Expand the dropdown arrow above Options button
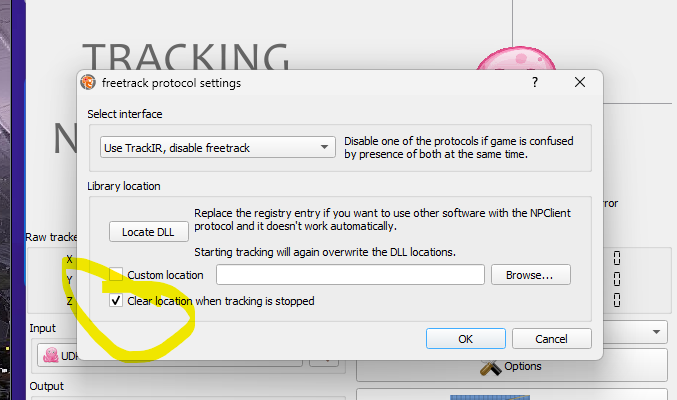677x400 pixels. coord(656,332)
